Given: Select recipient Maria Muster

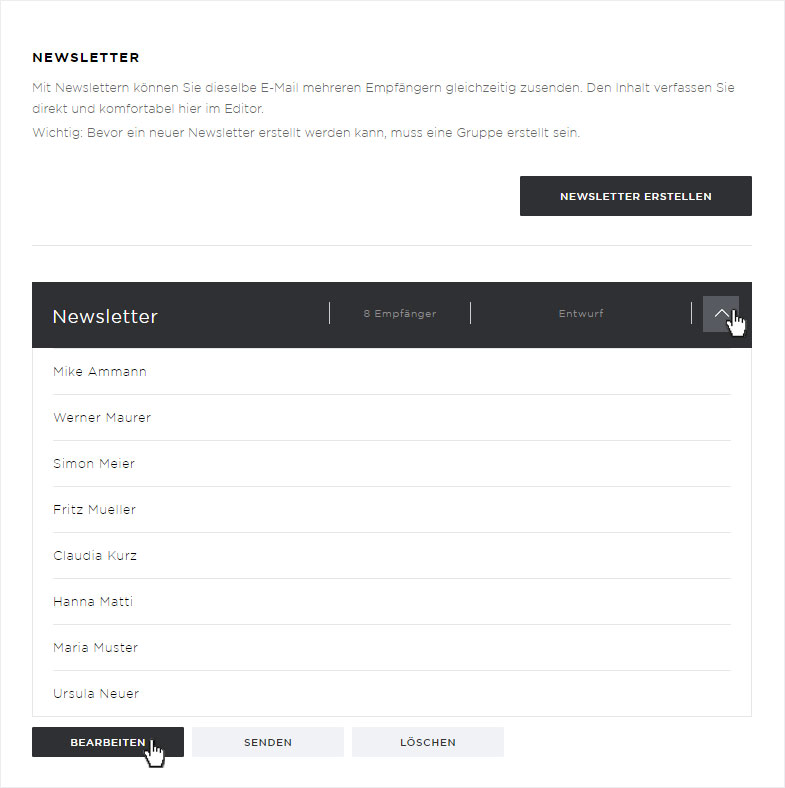Looking at the screenshot, I should pyautogui.click(x=392, y=647).
